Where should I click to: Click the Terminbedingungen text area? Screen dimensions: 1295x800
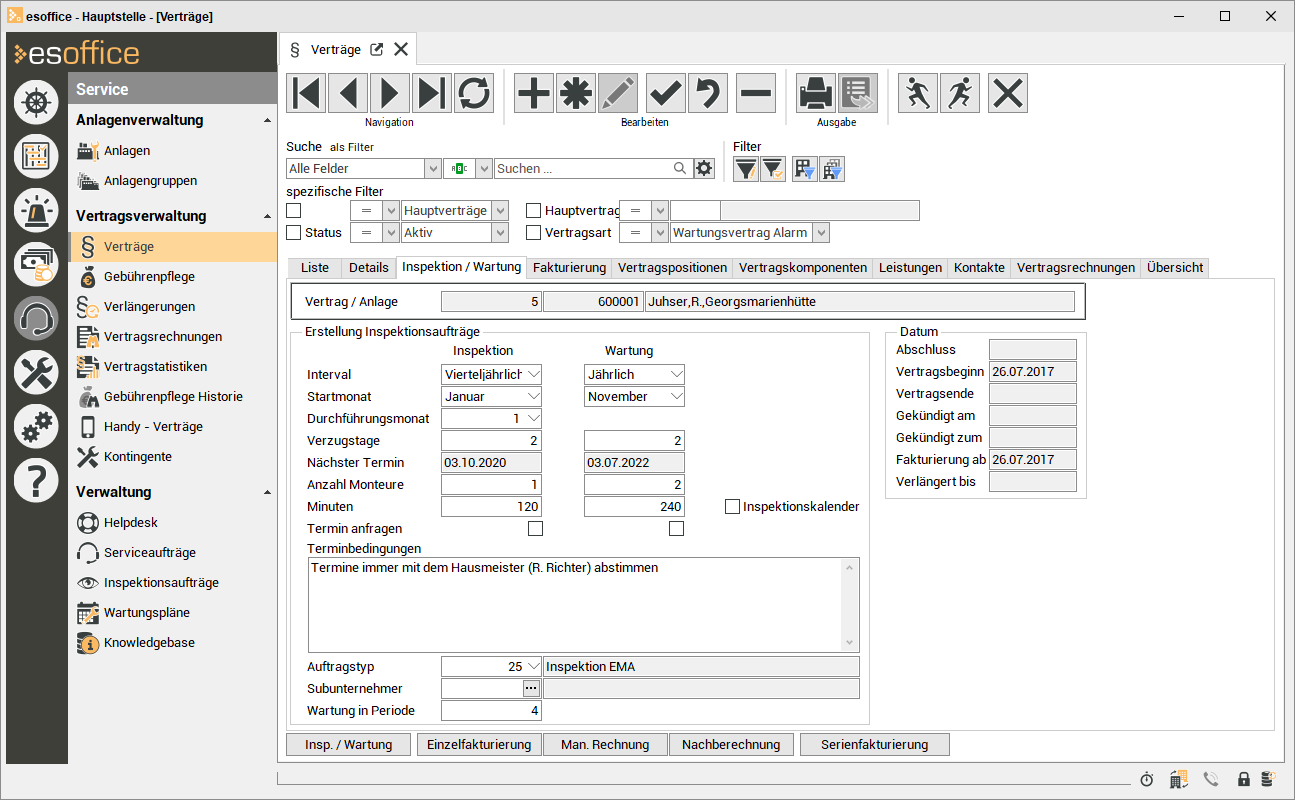click(584, 605)
